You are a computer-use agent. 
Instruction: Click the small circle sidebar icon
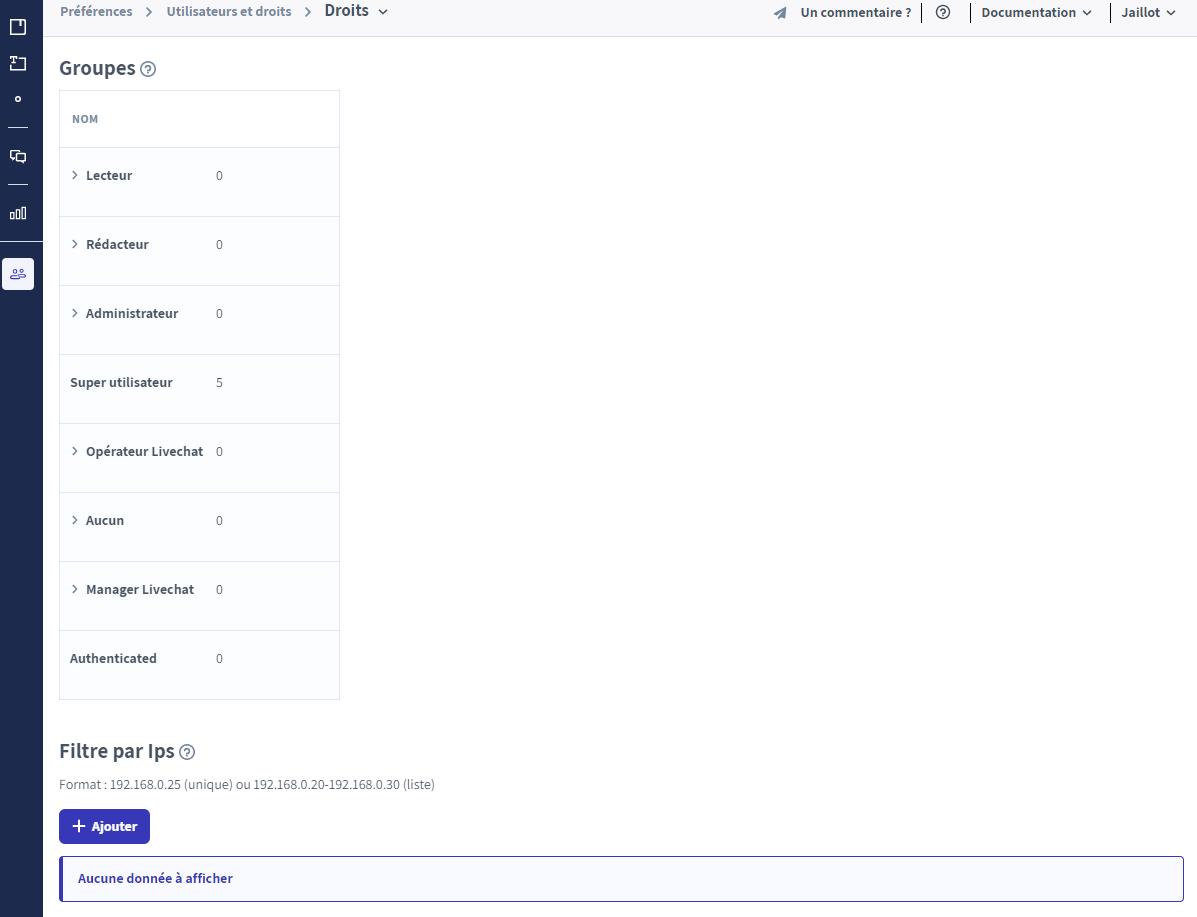[x=18, y=99]
